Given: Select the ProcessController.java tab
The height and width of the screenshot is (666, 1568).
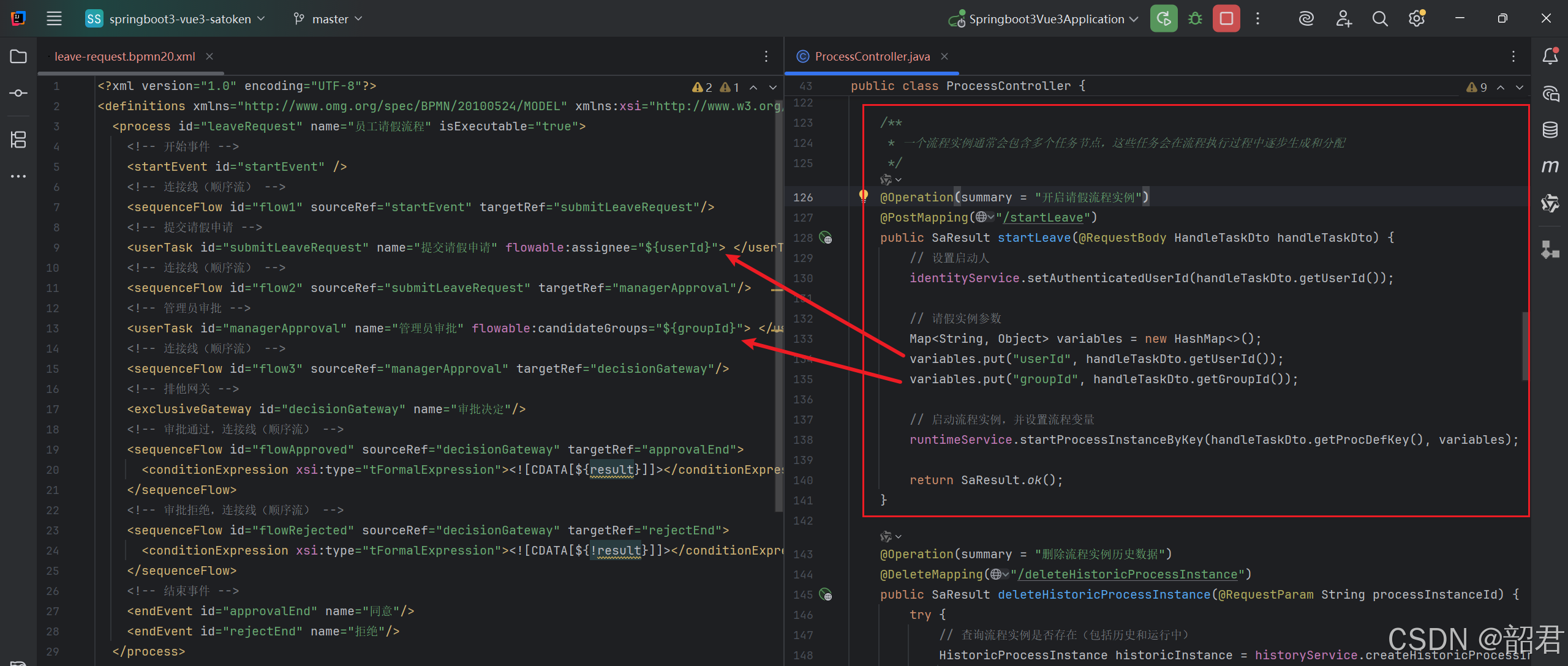Looking at the screenshot, I should pos(872,56).
